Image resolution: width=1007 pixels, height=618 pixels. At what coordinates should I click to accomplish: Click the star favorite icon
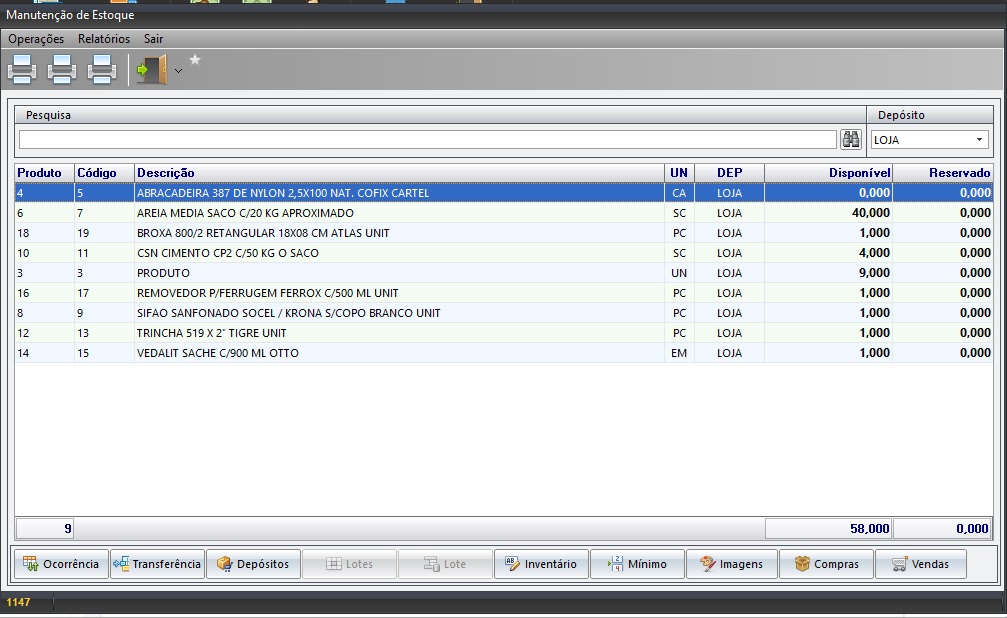(x=195, y=60)
